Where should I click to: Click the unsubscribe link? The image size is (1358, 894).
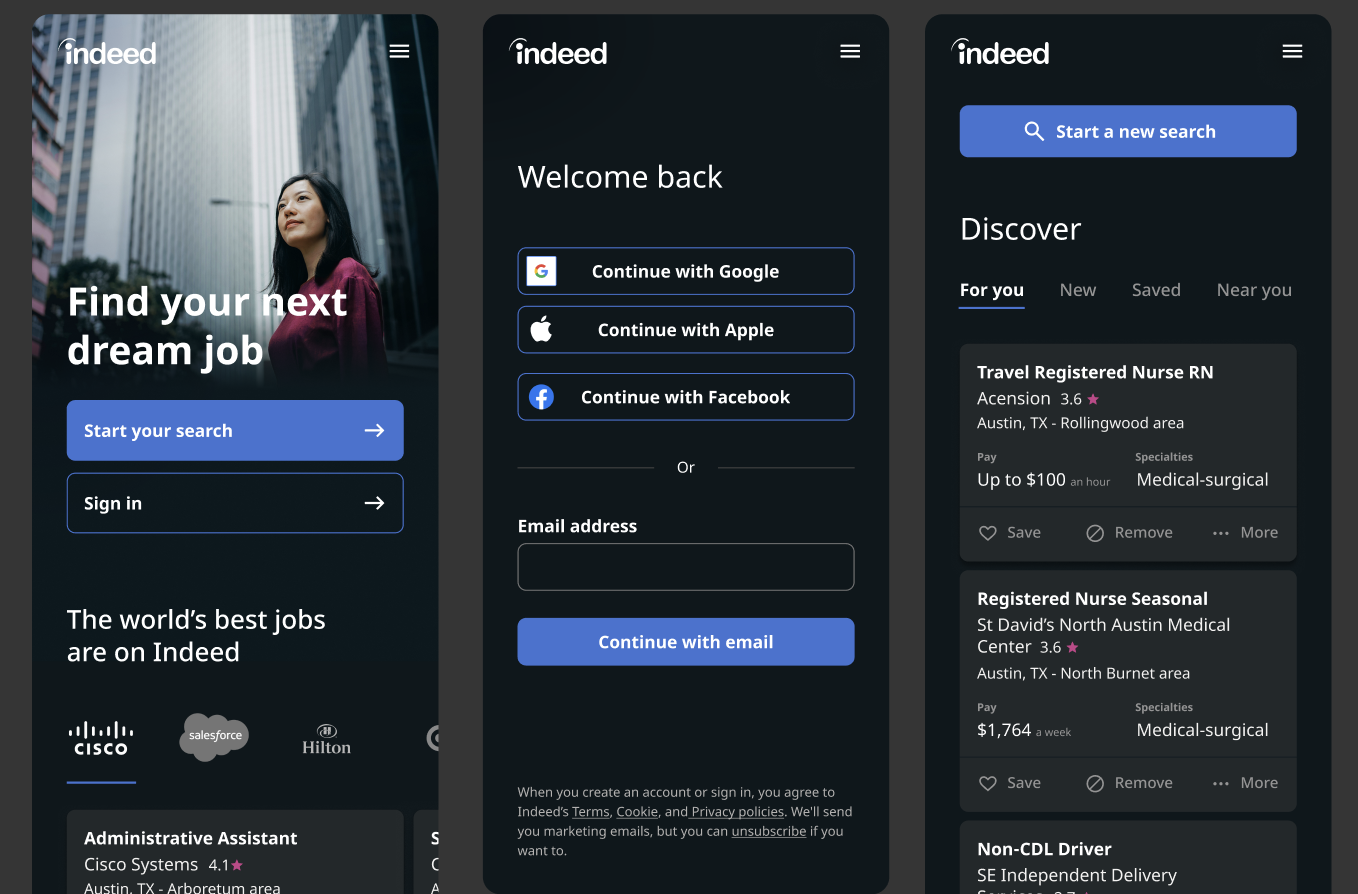768,831
